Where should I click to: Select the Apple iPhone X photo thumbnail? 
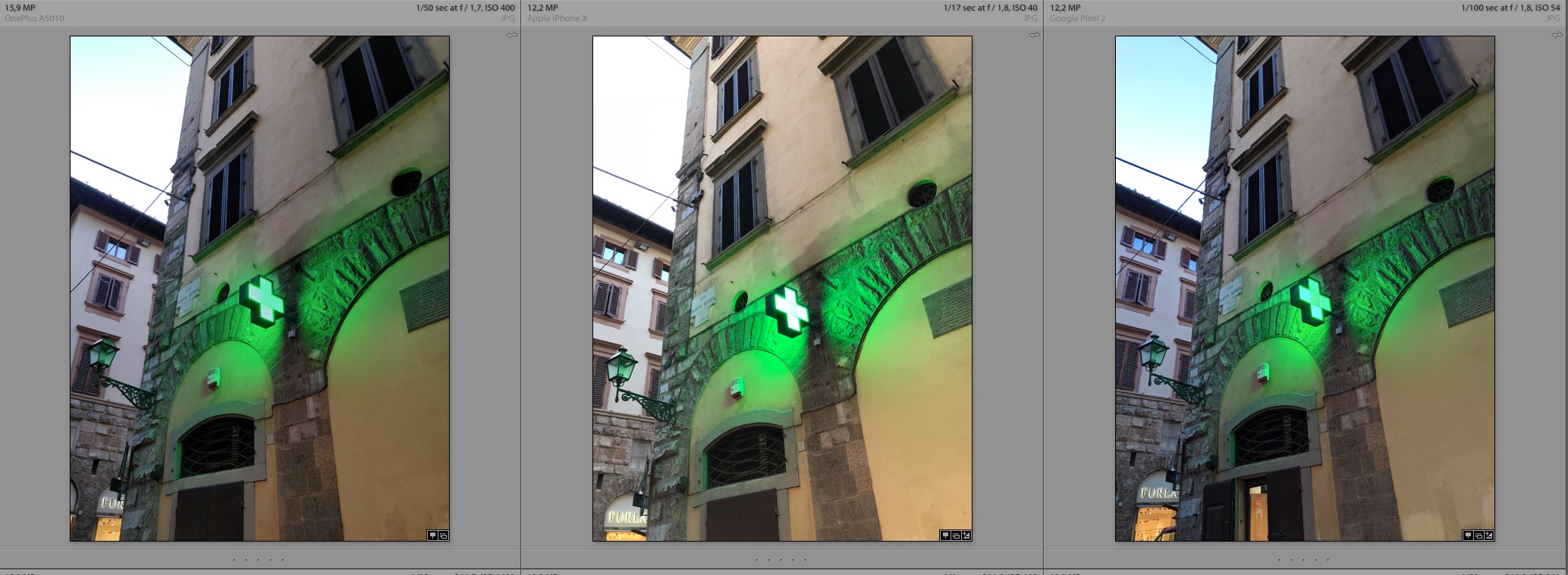(782, 288)
